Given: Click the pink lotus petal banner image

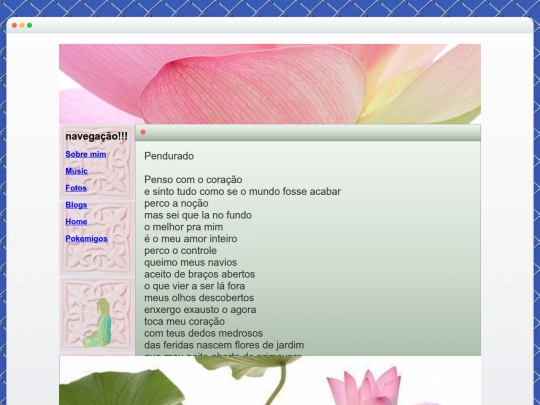Looking at the screenshot, I should (x=270, y=84).
